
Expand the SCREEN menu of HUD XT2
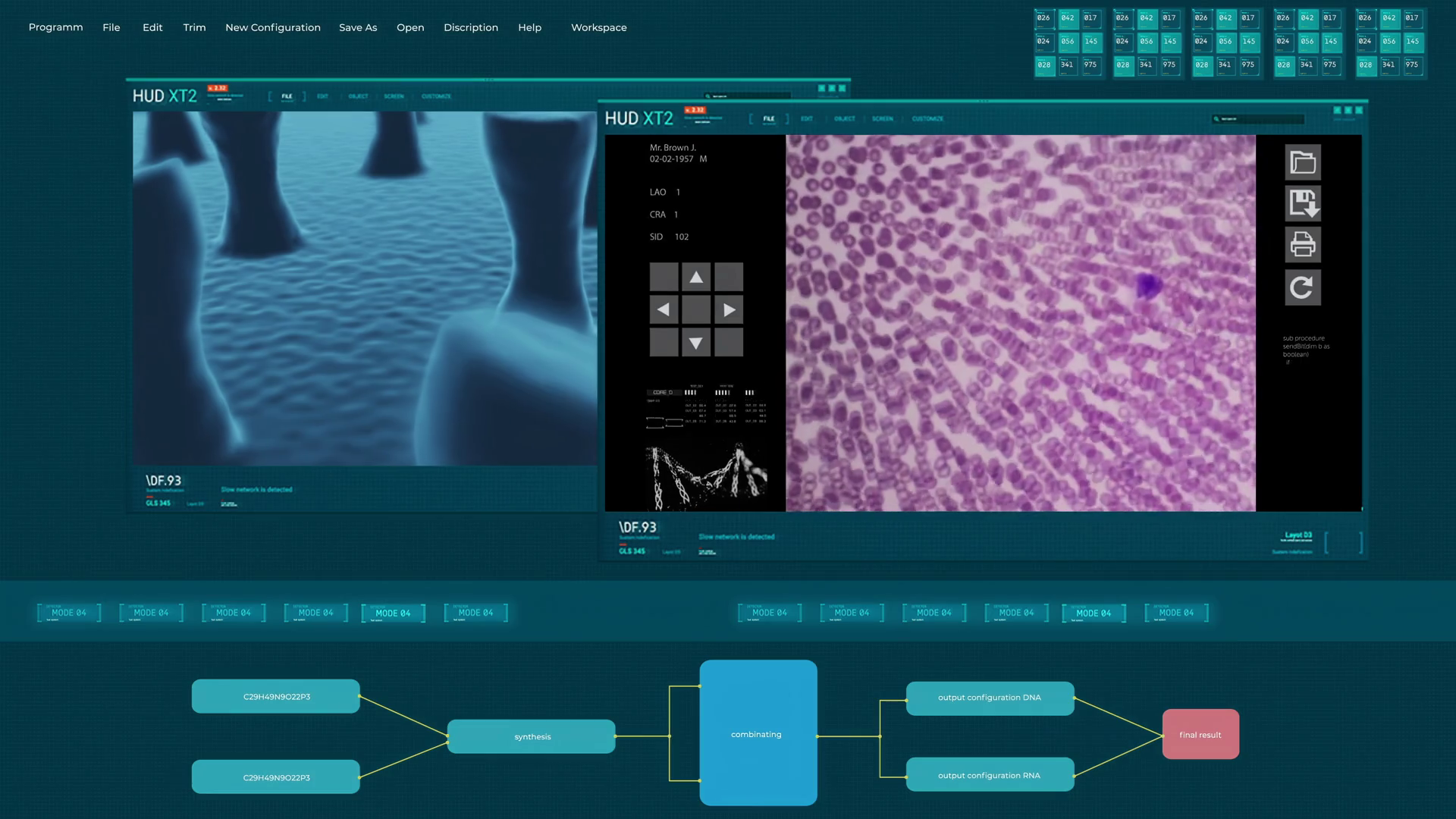[x=882, y=119]
